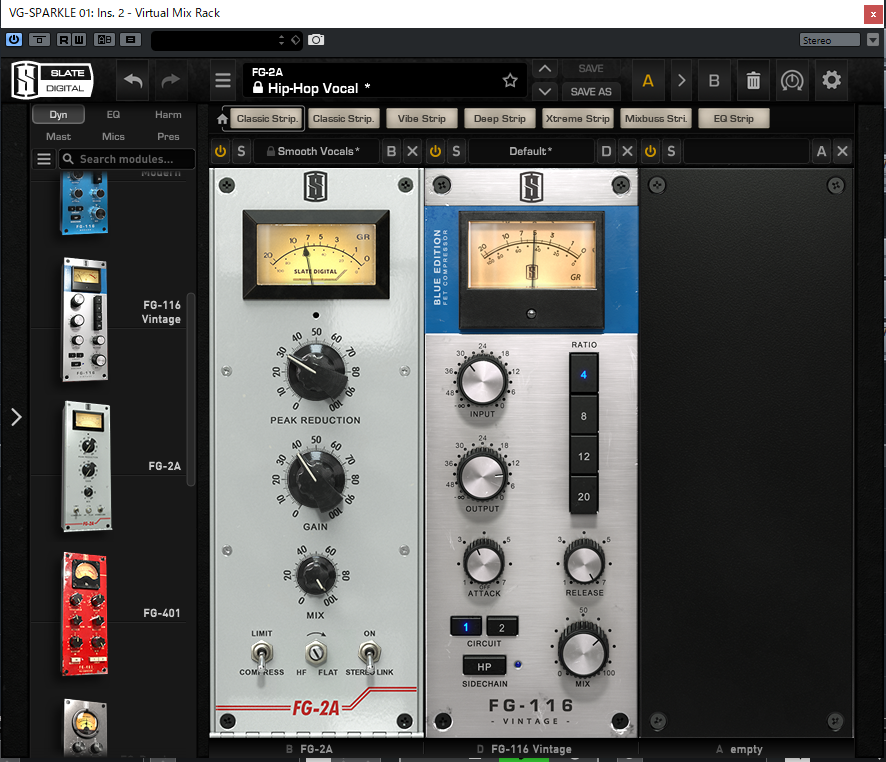Viewport: 886px width, 762px height.
Task: Click the lock icon on Smooth Vocals preset
Action: click(x=271, y=151)
